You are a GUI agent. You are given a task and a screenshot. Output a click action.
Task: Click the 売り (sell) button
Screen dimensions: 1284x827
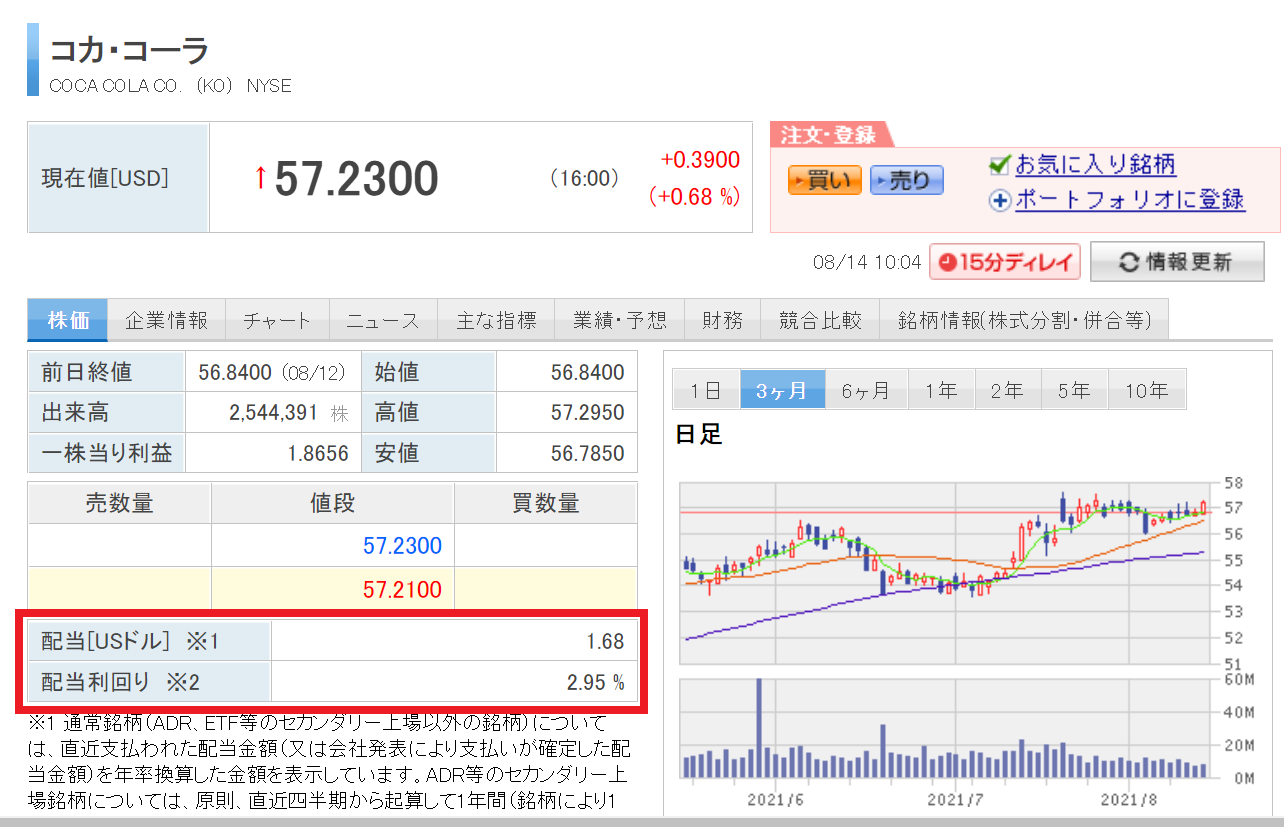907,180
